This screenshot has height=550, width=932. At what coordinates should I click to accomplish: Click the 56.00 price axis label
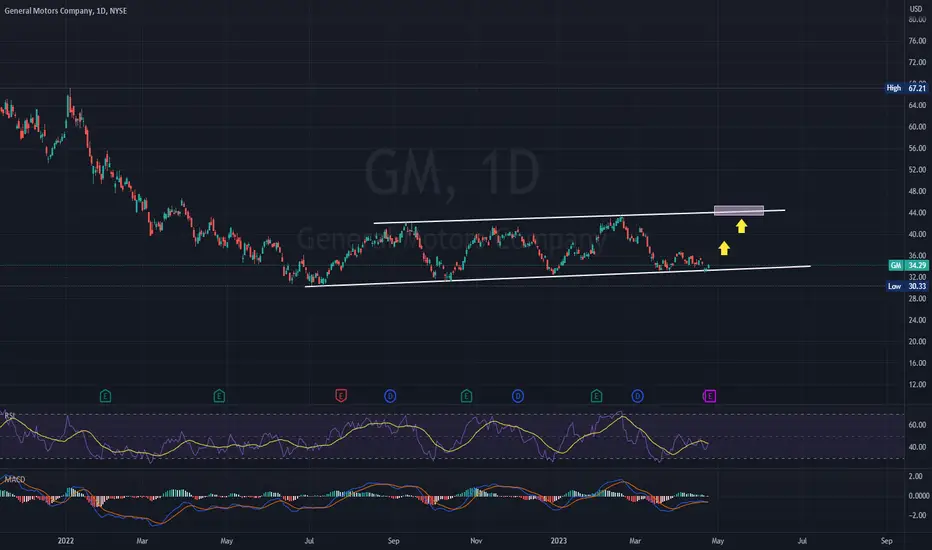[x=917, y=148]
